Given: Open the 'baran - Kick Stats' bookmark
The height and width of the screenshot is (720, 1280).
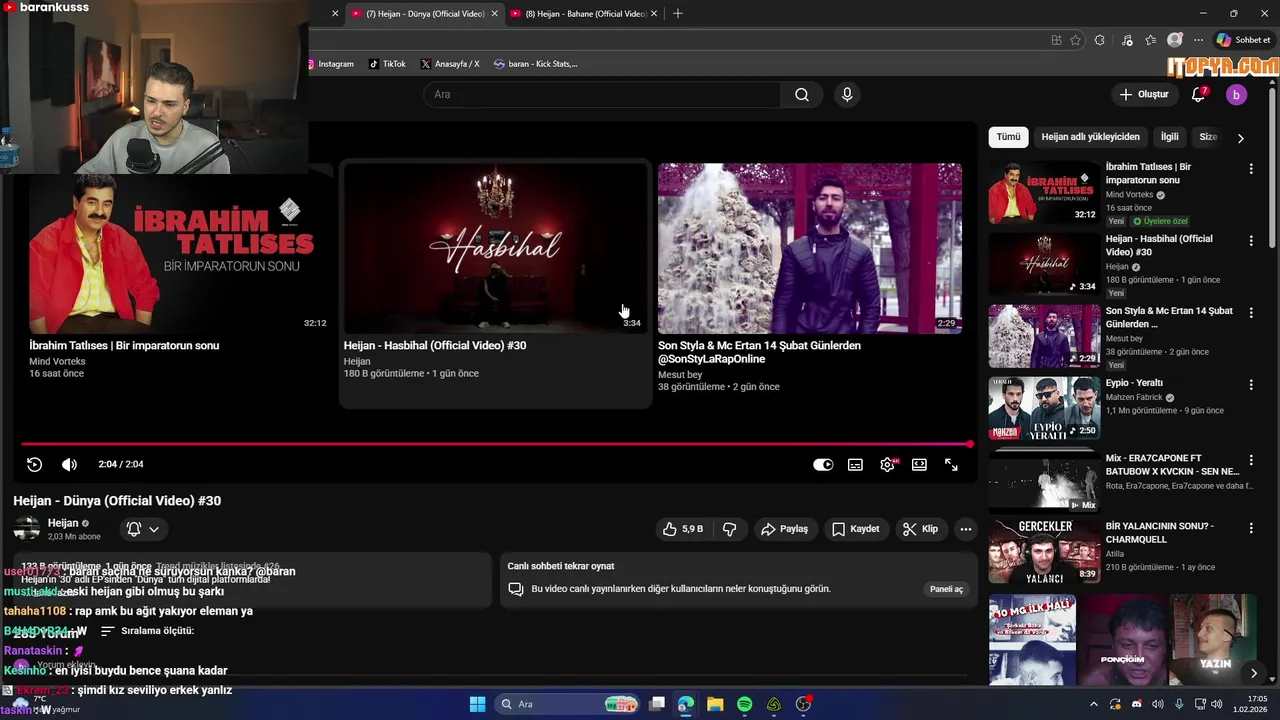Looking at the screenshot, I should (535, 64).
